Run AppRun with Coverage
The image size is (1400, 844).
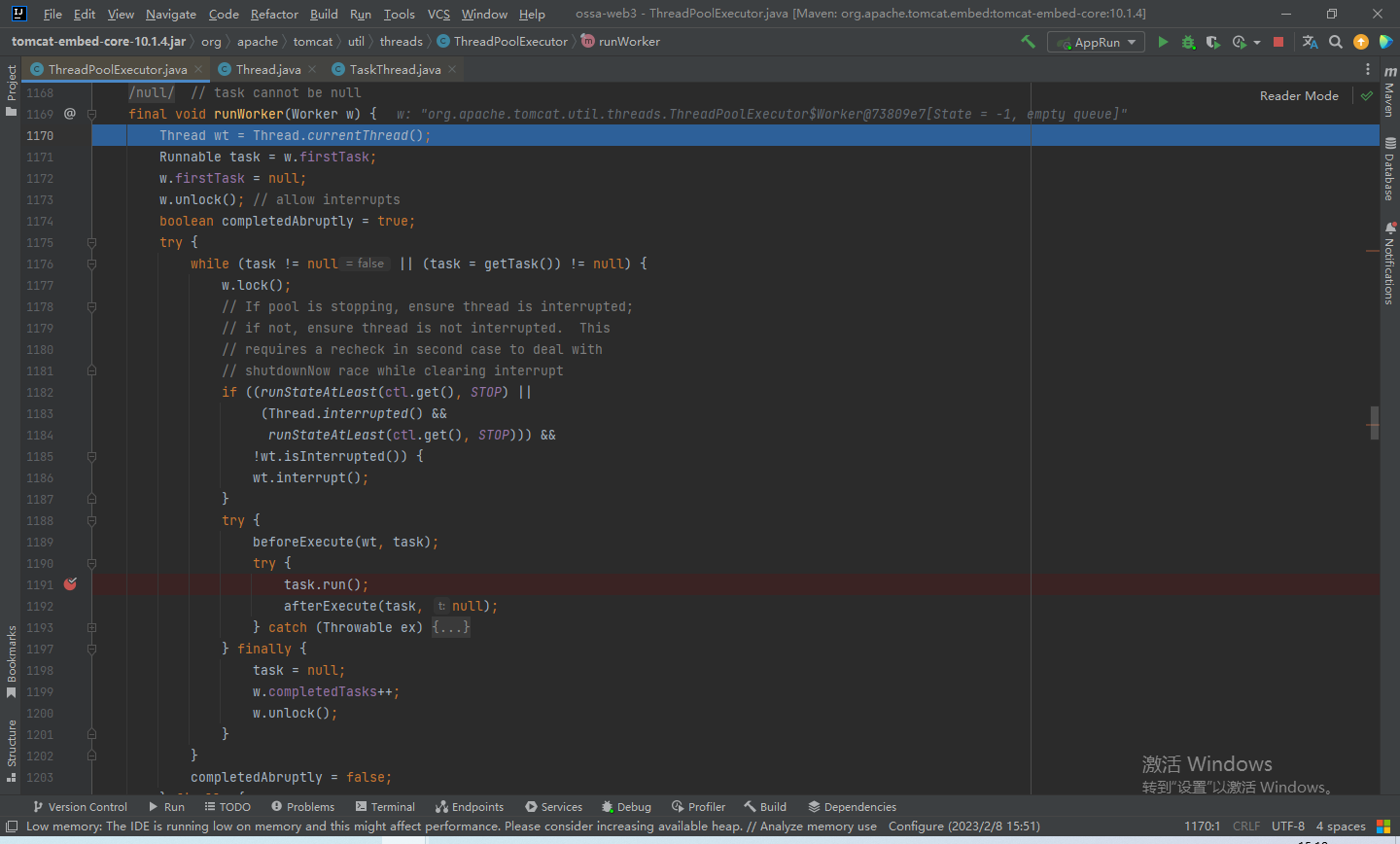coord(1212,42)
